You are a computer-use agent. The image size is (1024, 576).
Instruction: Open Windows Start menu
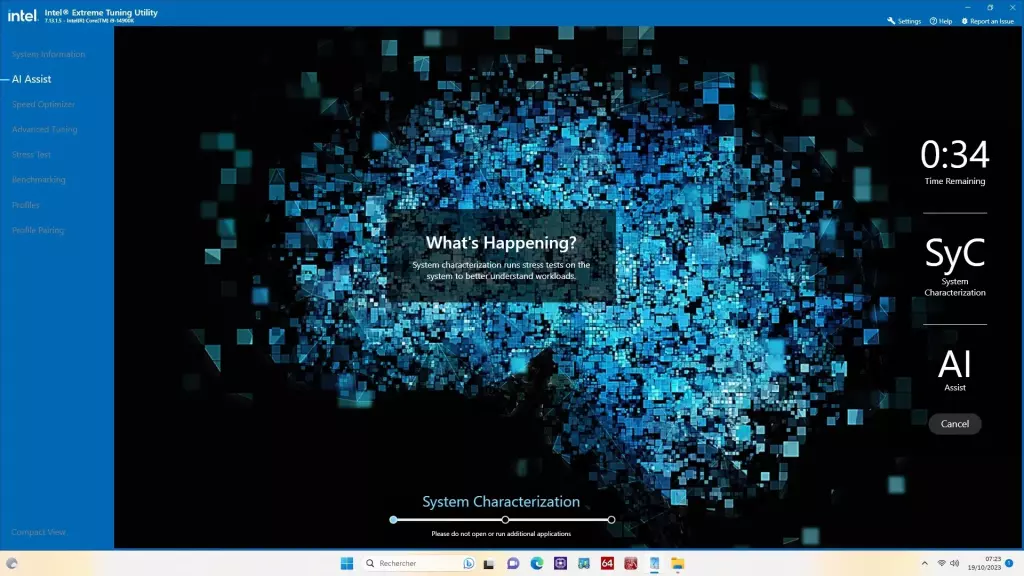click(347, 563)
